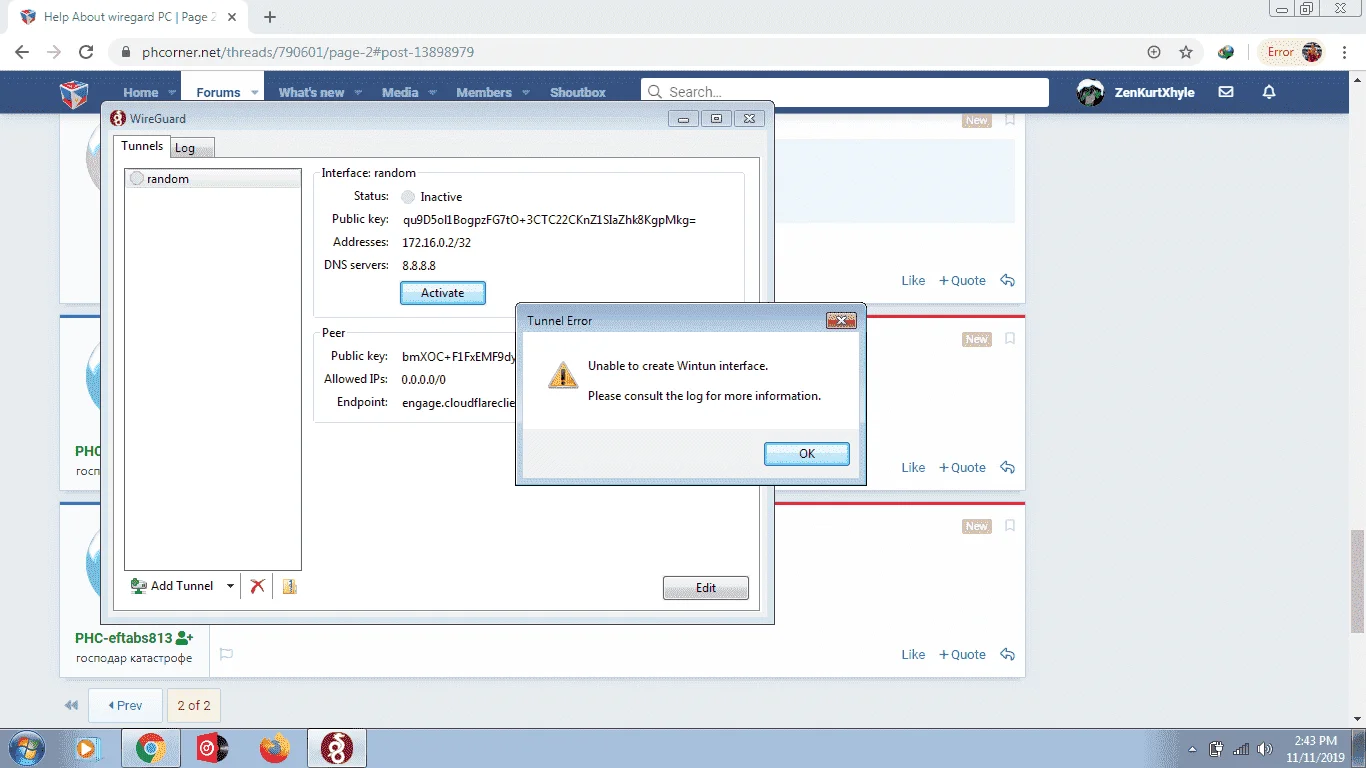Click the browser extension icon beside the star
1366x768 pixels.
[1226, 52]
